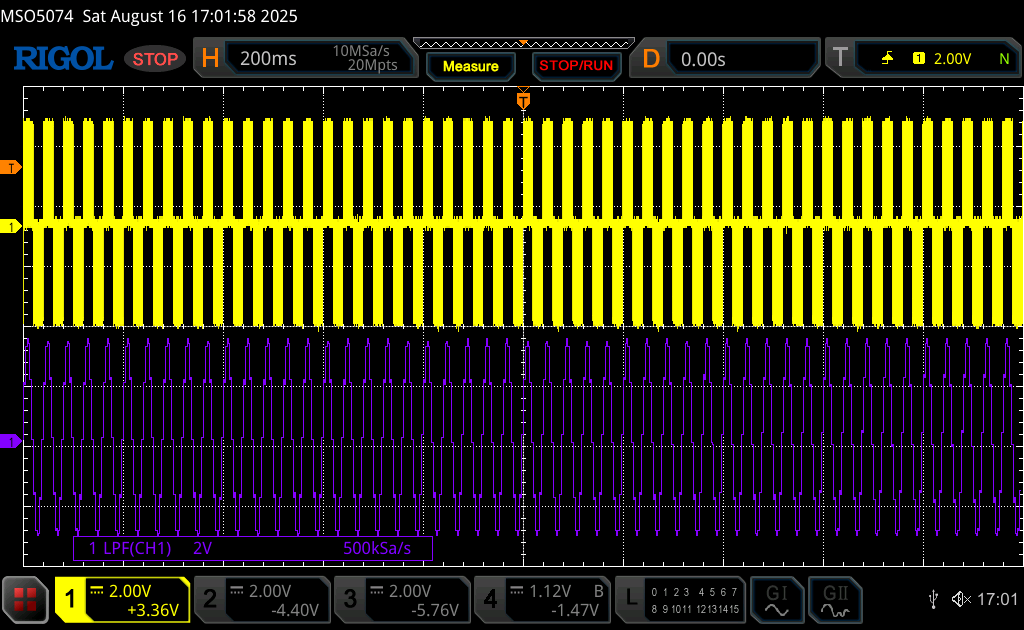Click the STOP/RUN button
Viewport: 1024px width, 630px height.
coord(576,66)
